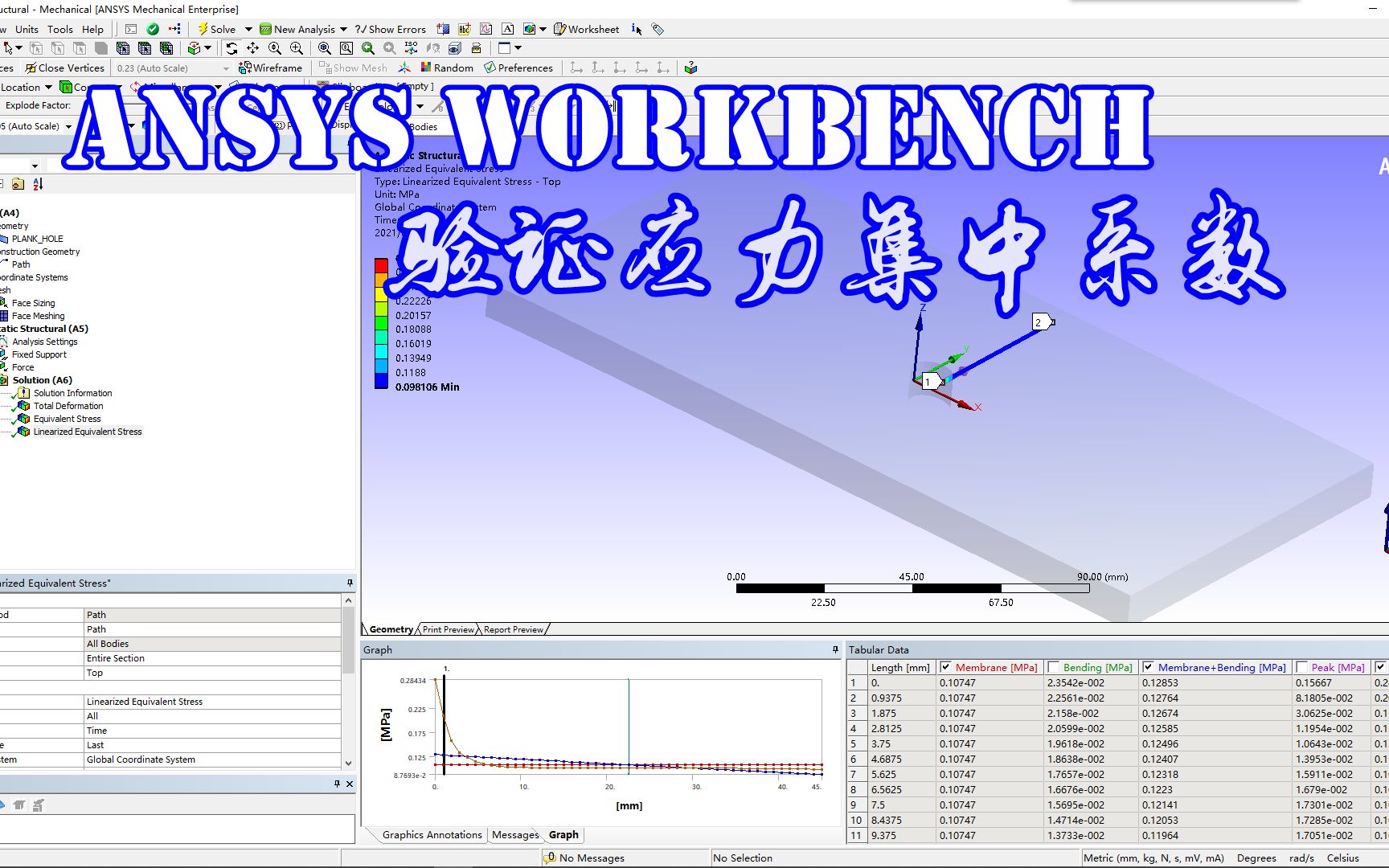Viewport: 1389px width, 868px height.
Task: Click the blue legend color band
Action: (x=381, y=381)
